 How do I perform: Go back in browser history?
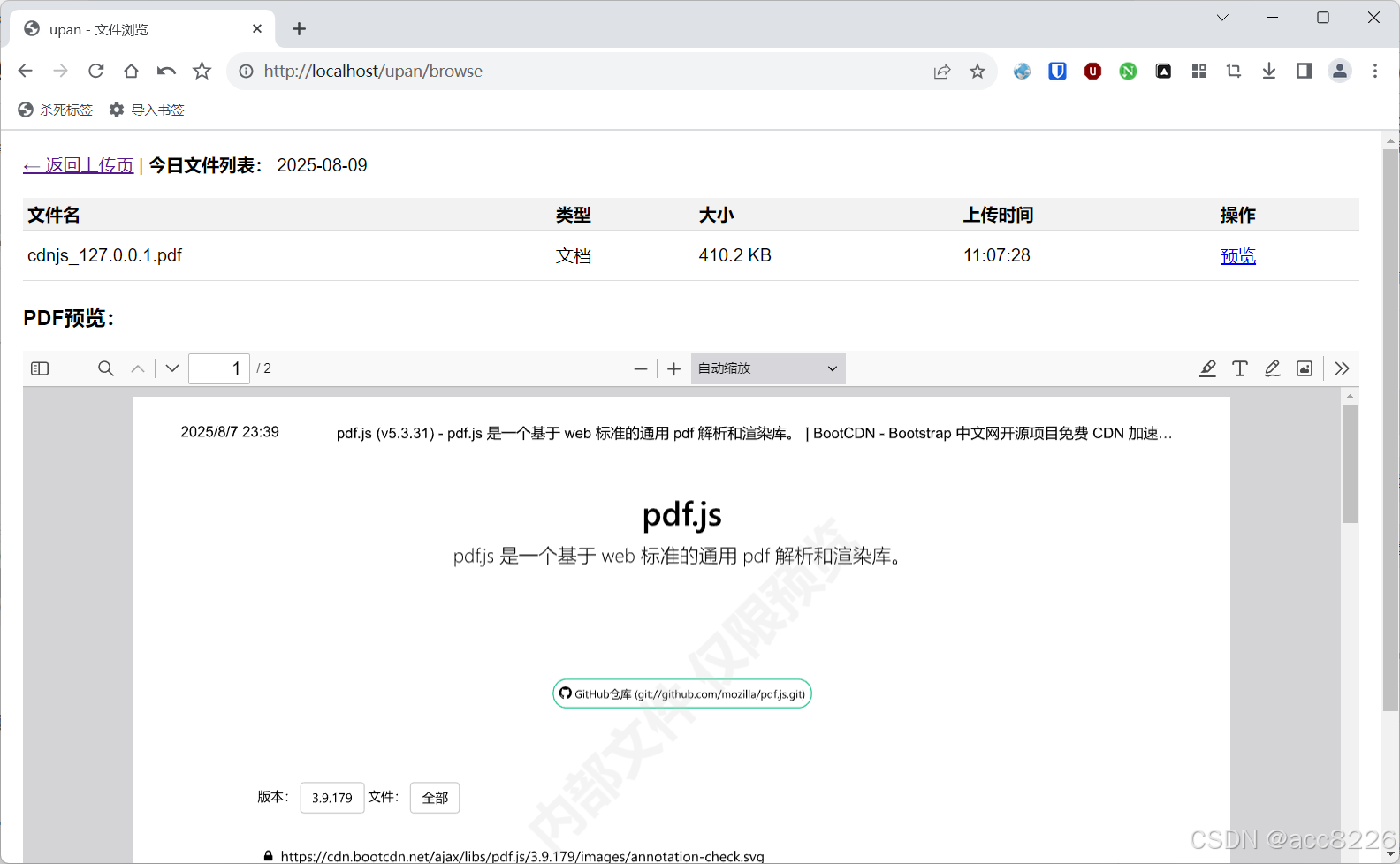(x=26, y=71)
